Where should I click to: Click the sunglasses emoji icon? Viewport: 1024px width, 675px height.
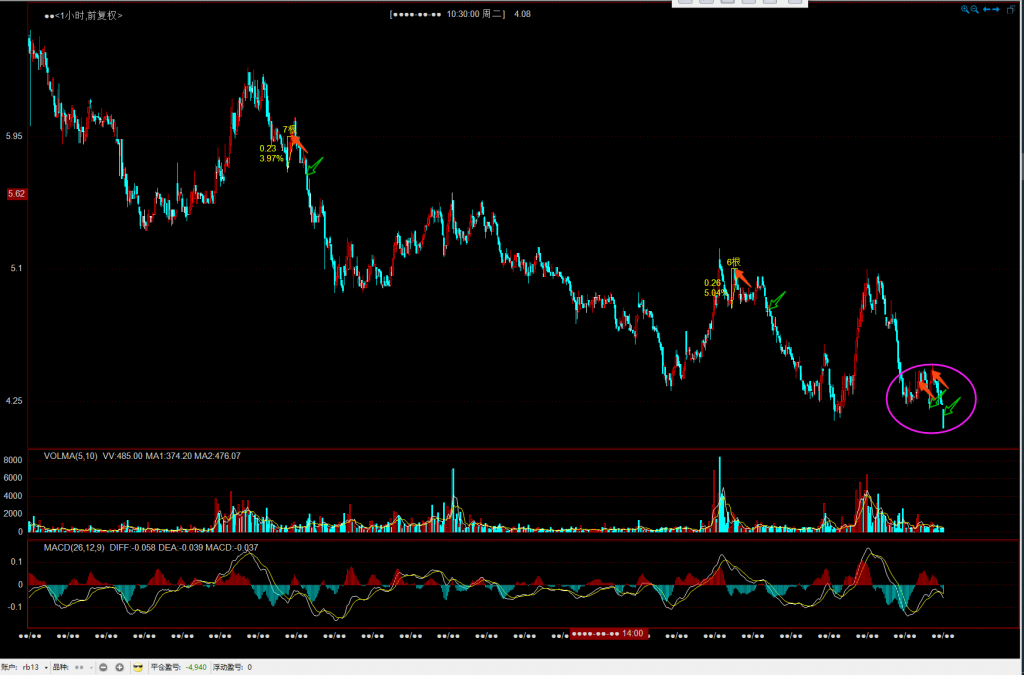coord(138,667)
